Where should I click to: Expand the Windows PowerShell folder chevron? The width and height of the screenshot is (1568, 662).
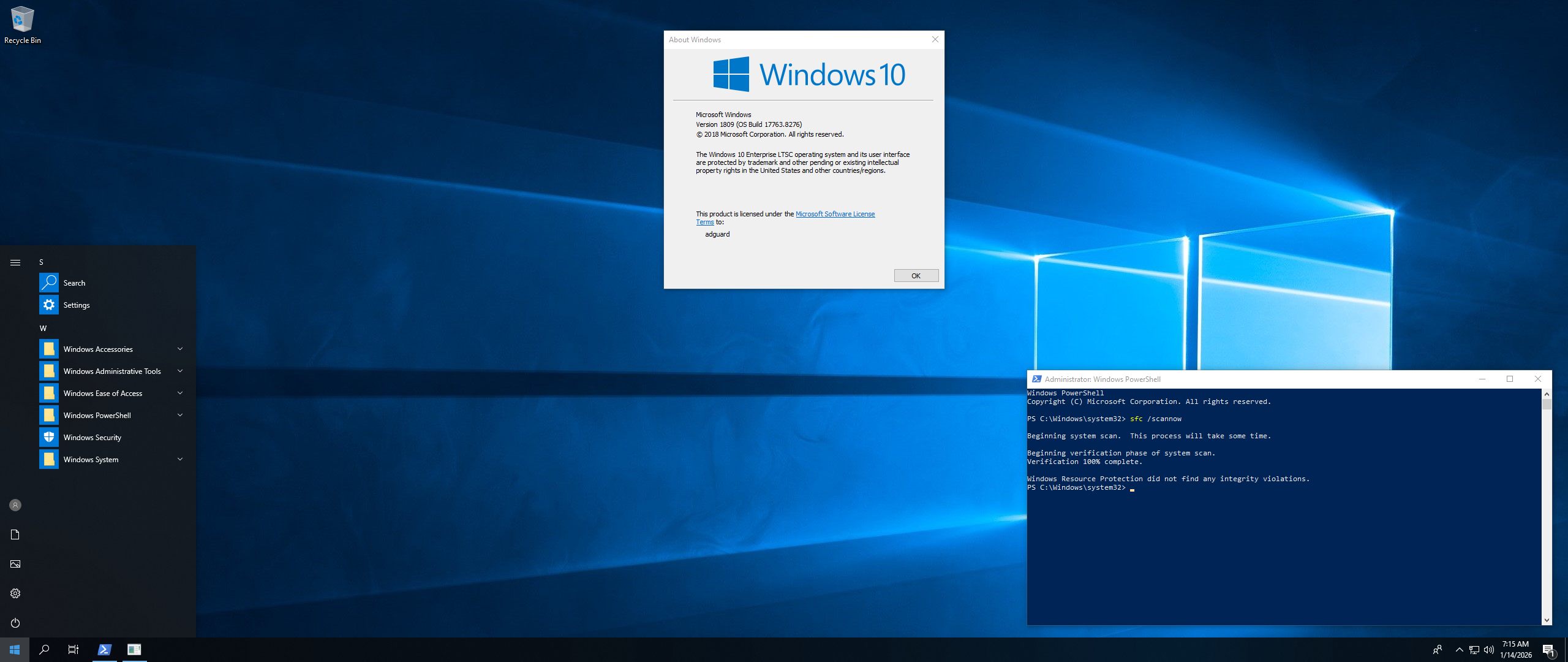[179, 416]
